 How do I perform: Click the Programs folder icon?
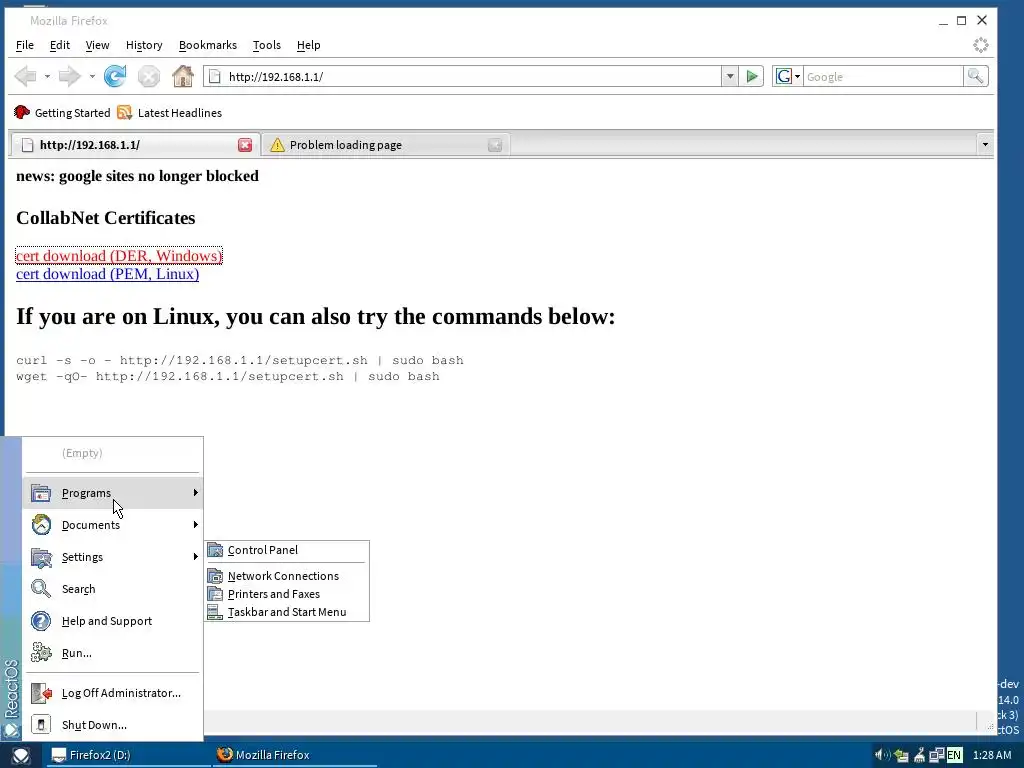click(x=41, y=493)
